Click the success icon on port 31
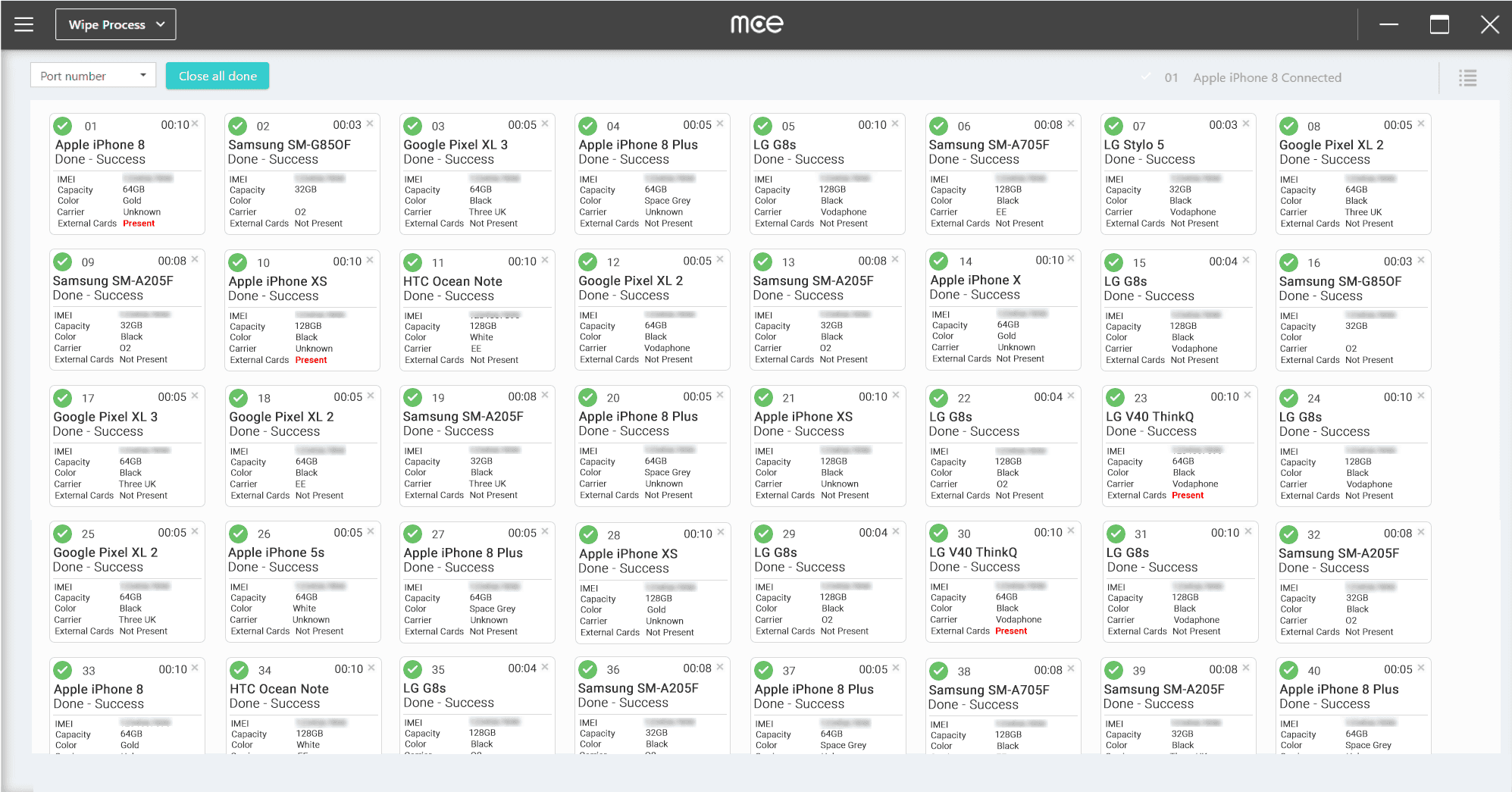 pos(1115,534)
